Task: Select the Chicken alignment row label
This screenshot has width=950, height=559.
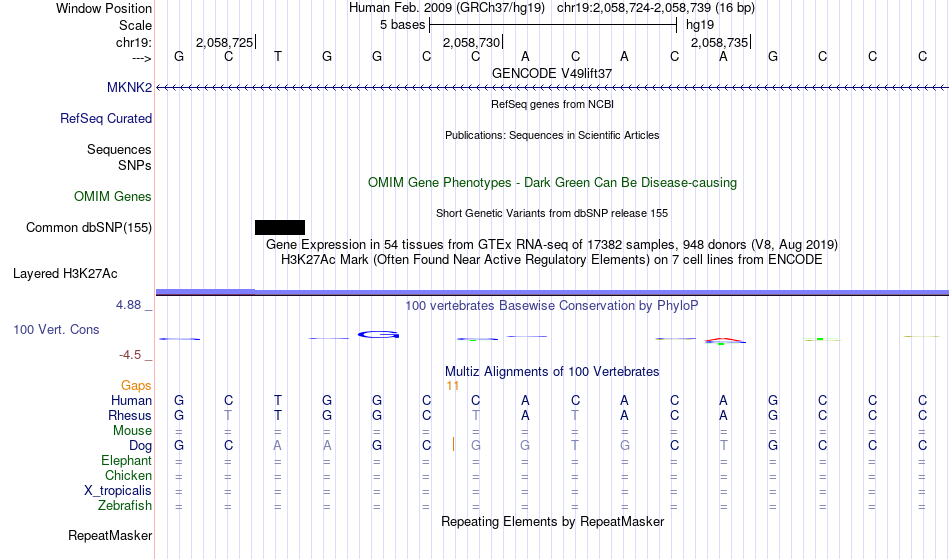Action: 128,475
